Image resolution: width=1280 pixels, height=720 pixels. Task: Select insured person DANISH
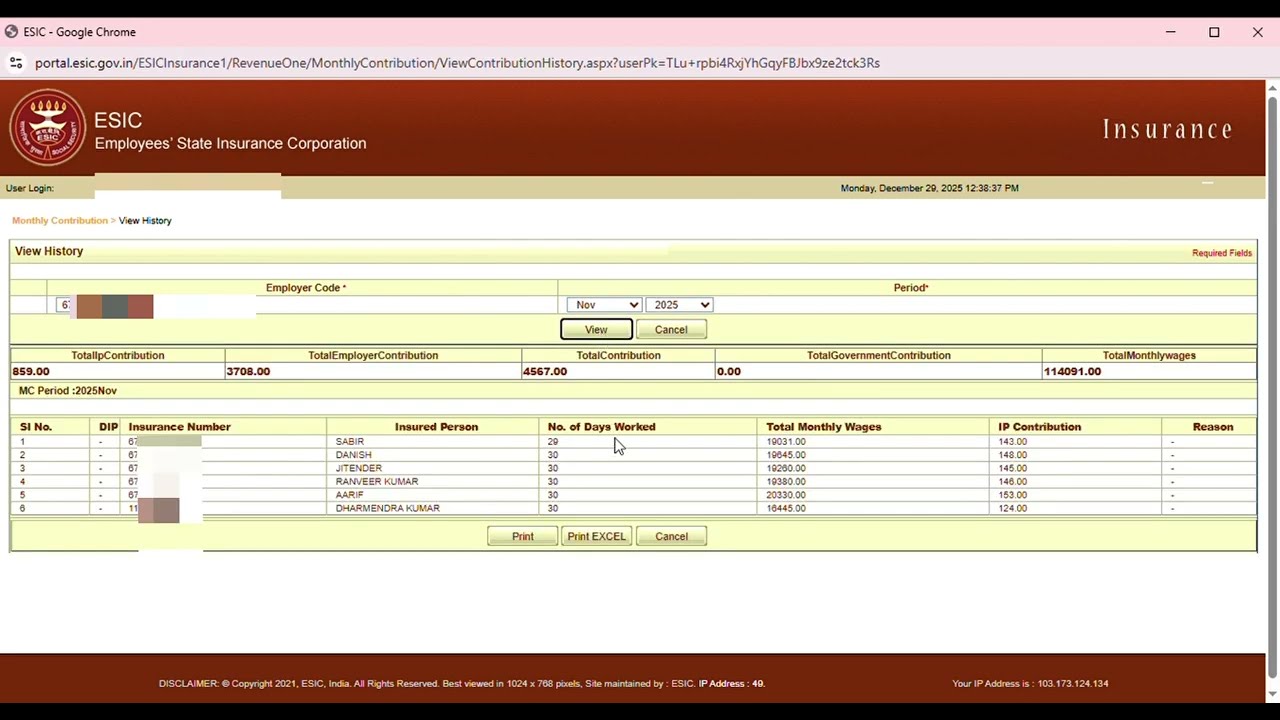tap(354, 455)
